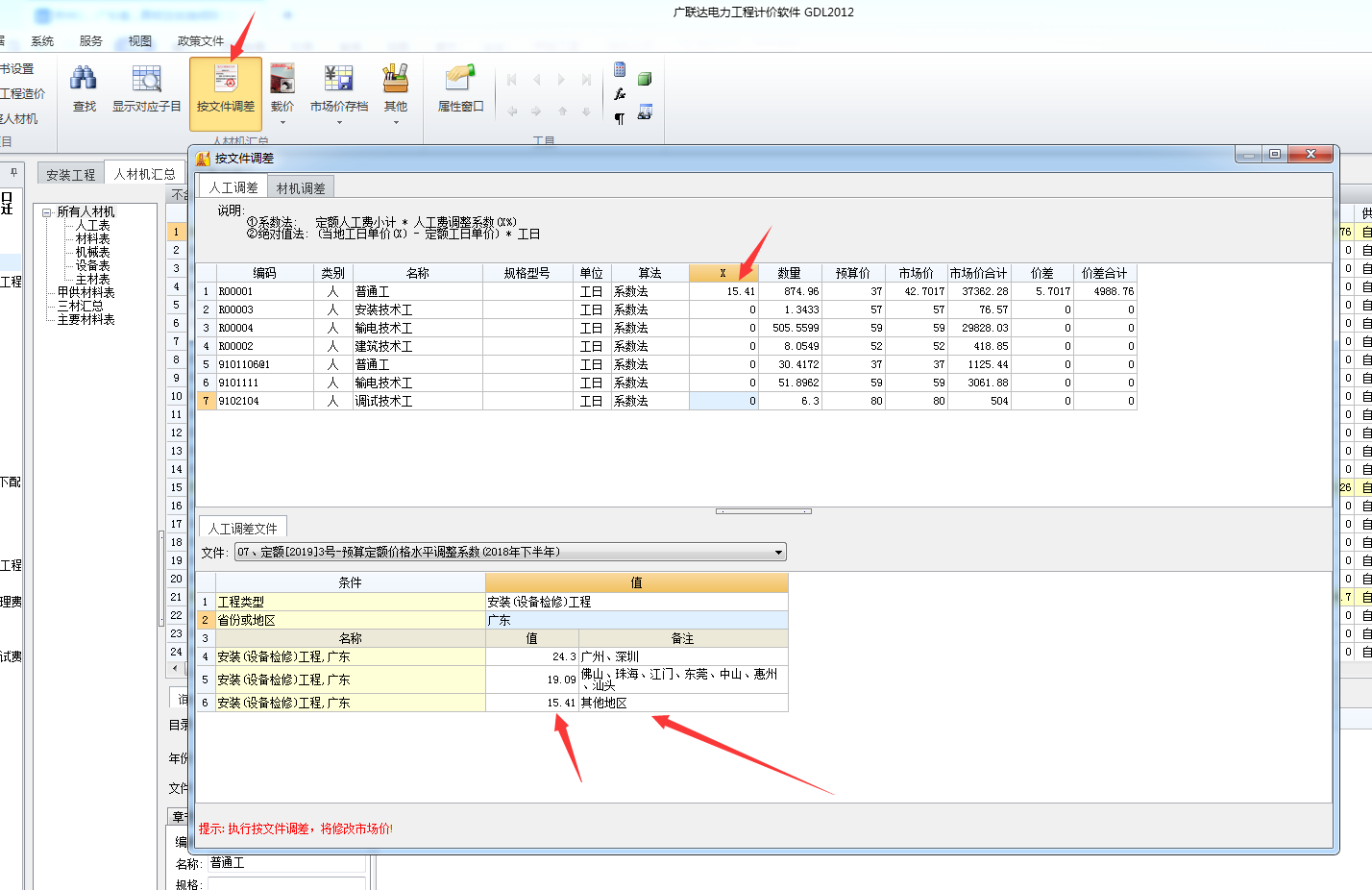Switch to the 人材机汇总 tab
Screen dimensions: 1372x890
[x=144, y=173]
